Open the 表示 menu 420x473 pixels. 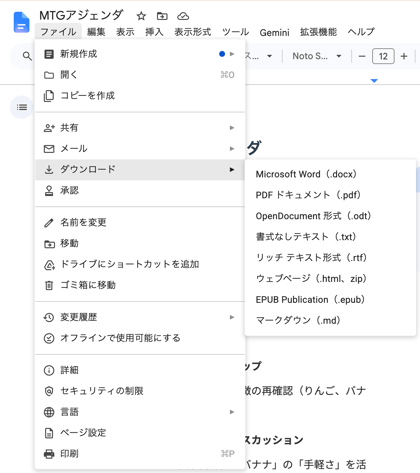pyautogui.click(x=125, y=32)
